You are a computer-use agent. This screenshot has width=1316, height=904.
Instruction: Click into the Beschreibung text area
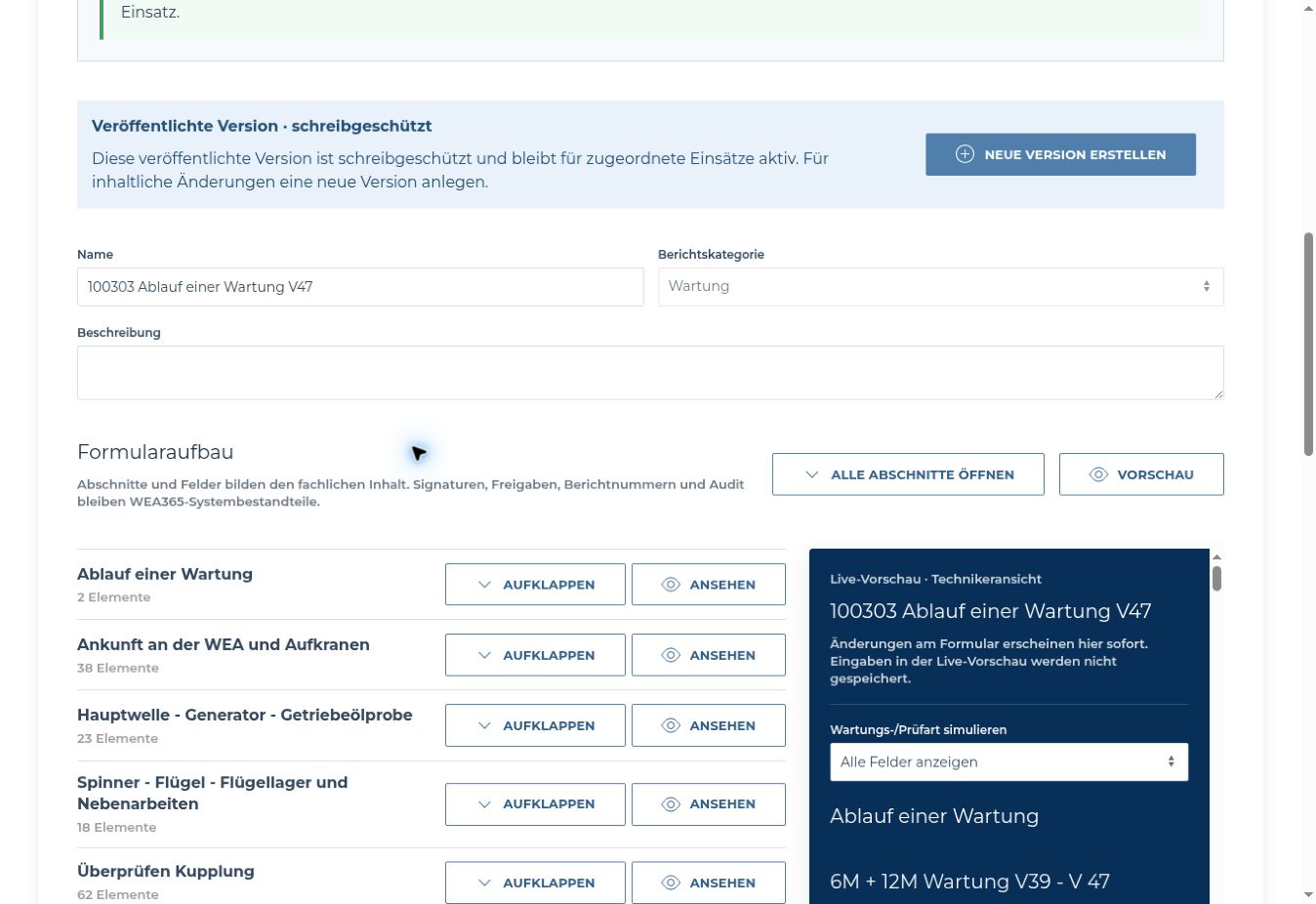650,373
